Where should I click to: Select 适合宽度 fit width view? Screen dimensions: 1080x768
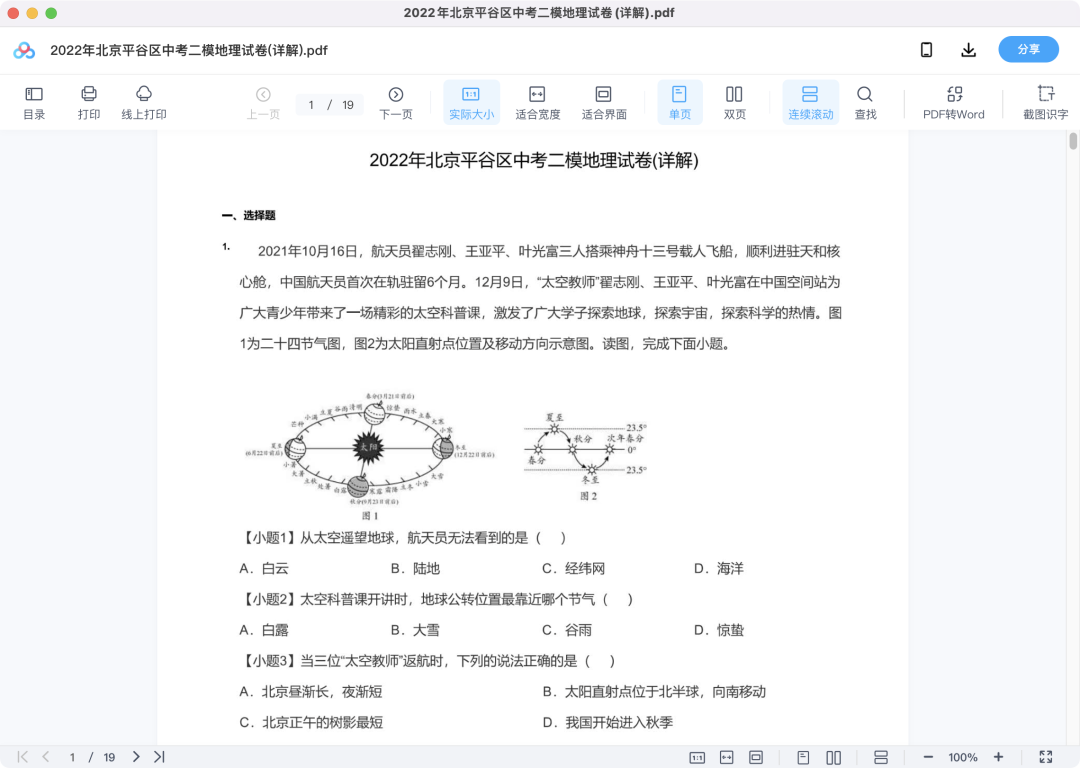(x=537, y=103)
